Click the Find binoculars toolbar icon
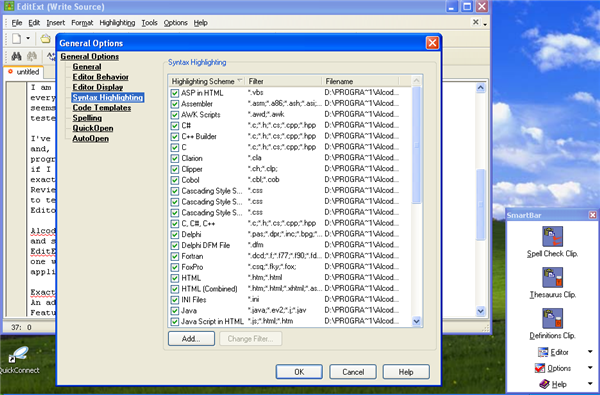 [16, 57]
